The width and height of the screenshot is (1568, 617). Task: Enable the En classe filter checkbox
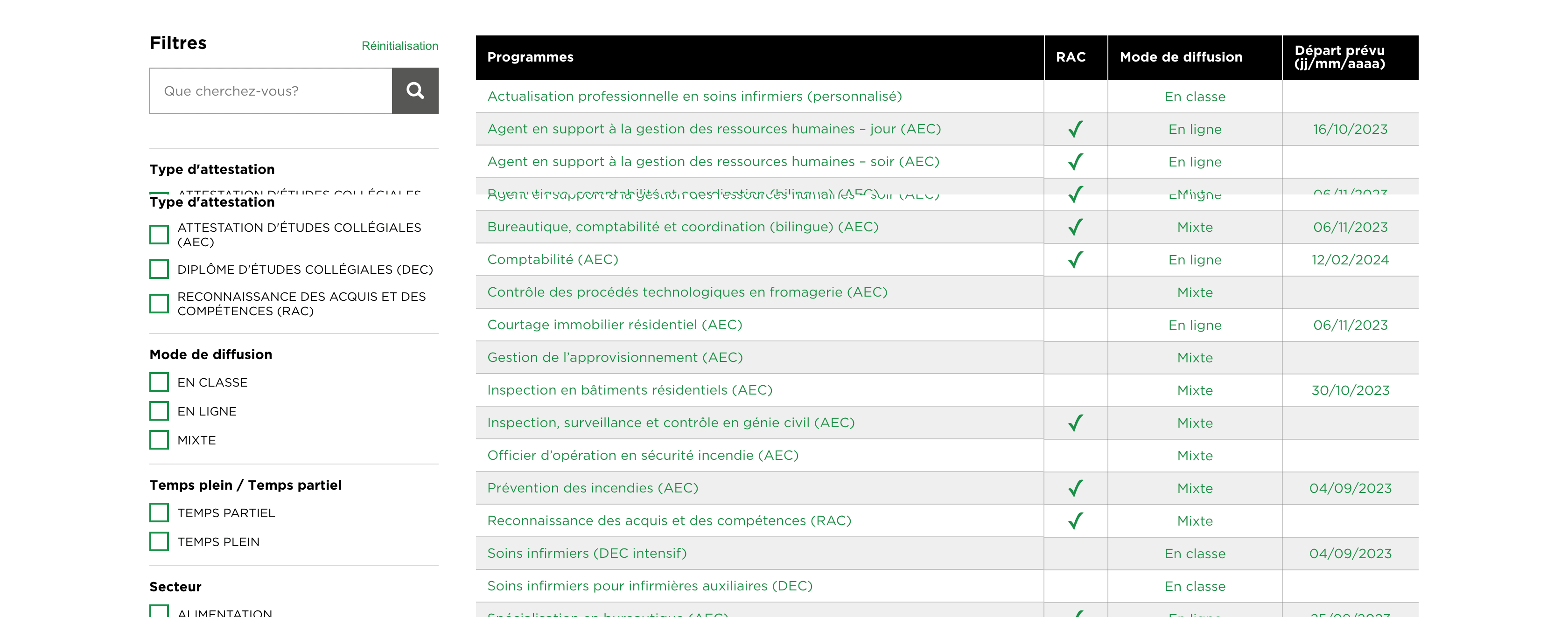coord(159,382)
